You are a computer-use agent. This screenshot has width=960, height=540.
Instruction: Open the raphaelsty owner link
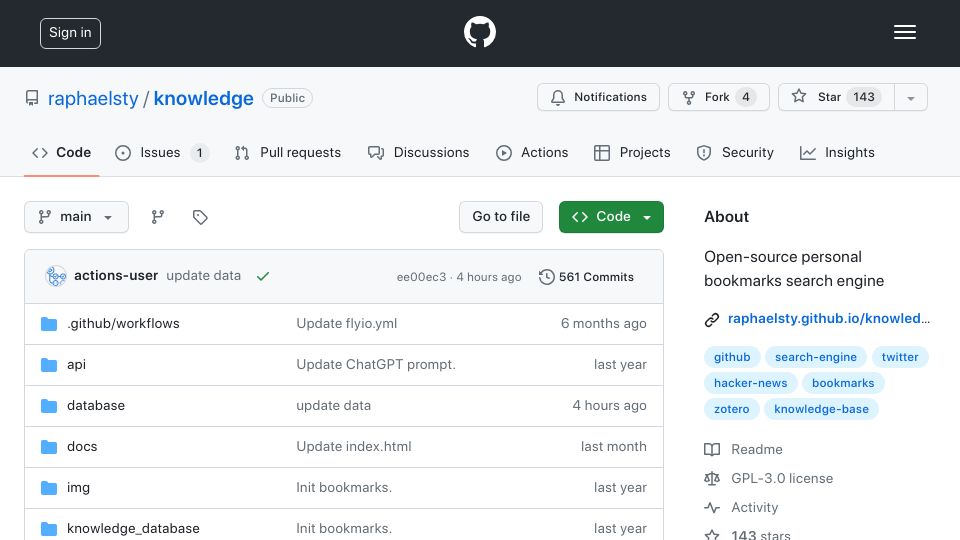[93, 99]
